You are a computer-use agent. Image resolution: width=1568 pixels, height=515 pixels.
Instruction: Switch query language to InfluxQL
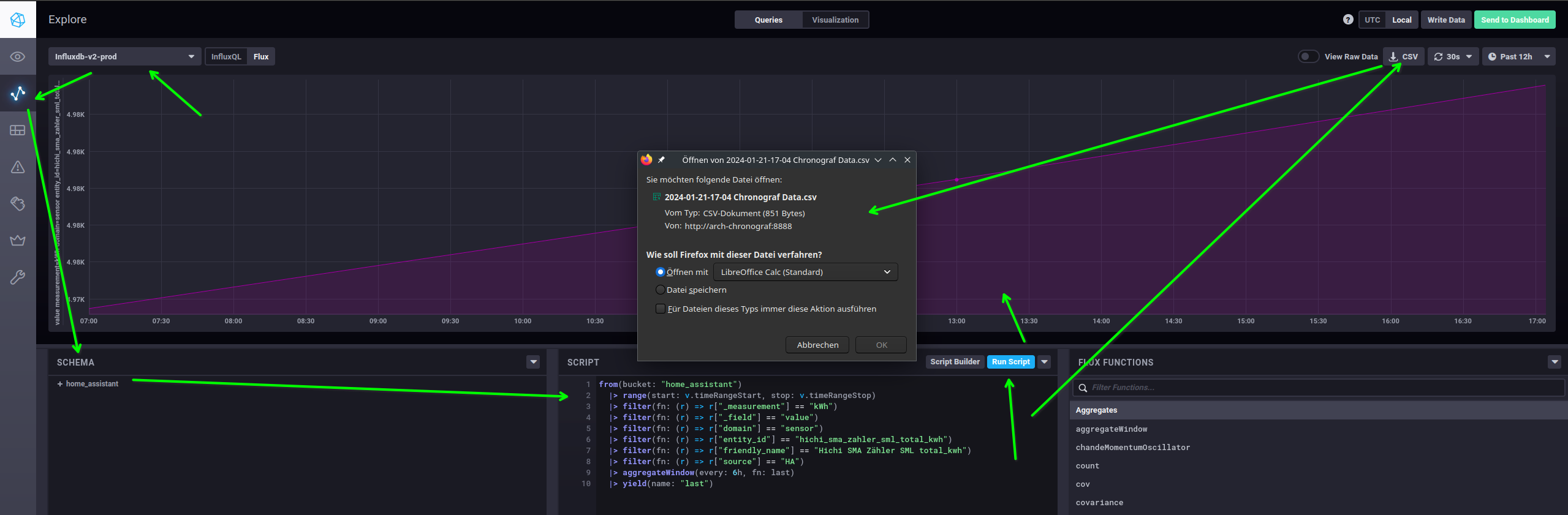point(226,56)
